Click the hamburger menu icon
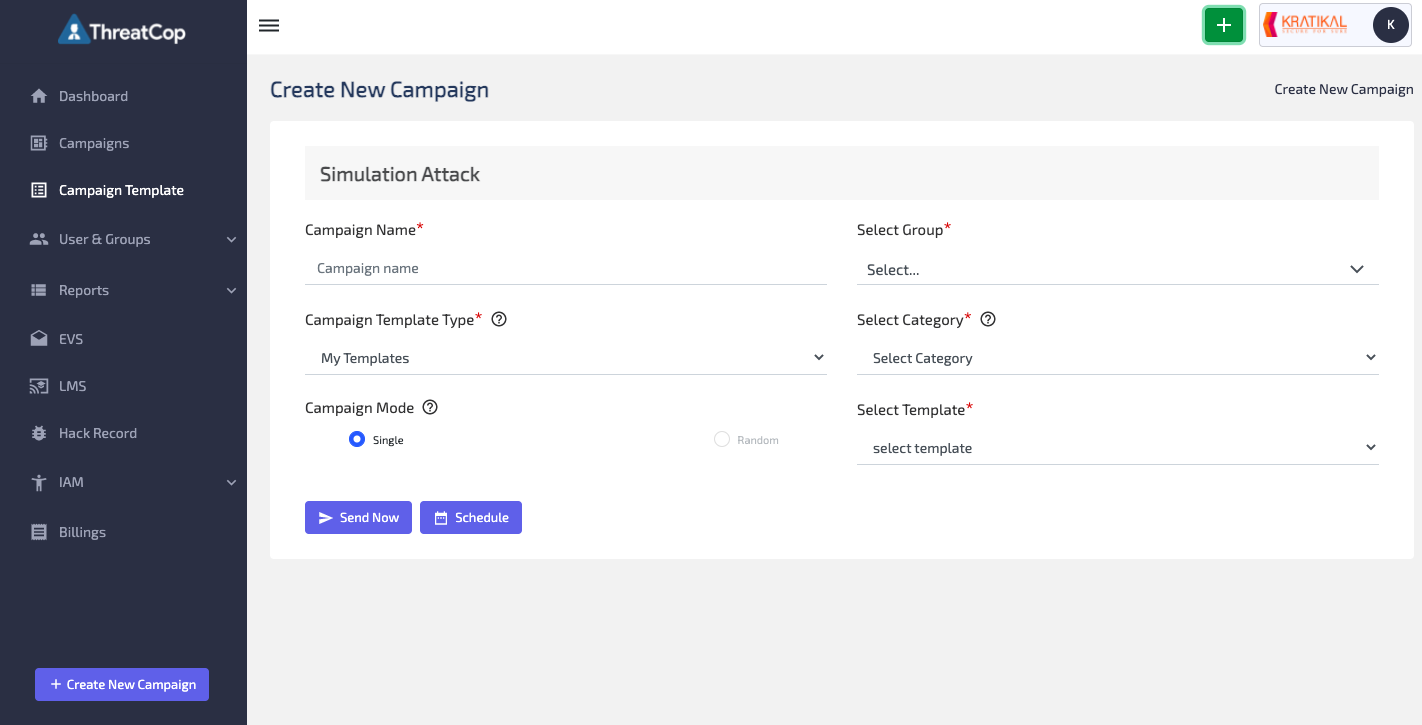Screen dimensions: 1422x725 268,26
